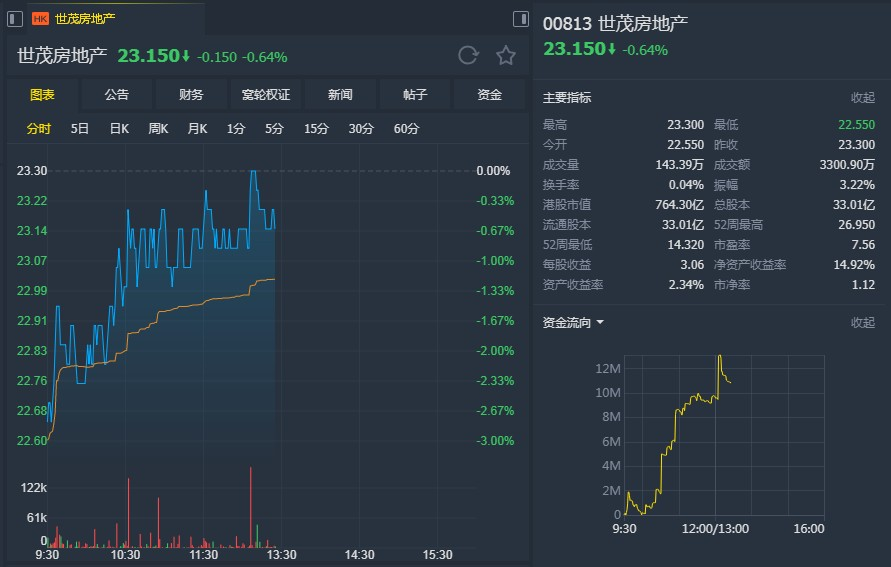
Task: Toggle the right sidebar panel icon
Action: (520, 19)
